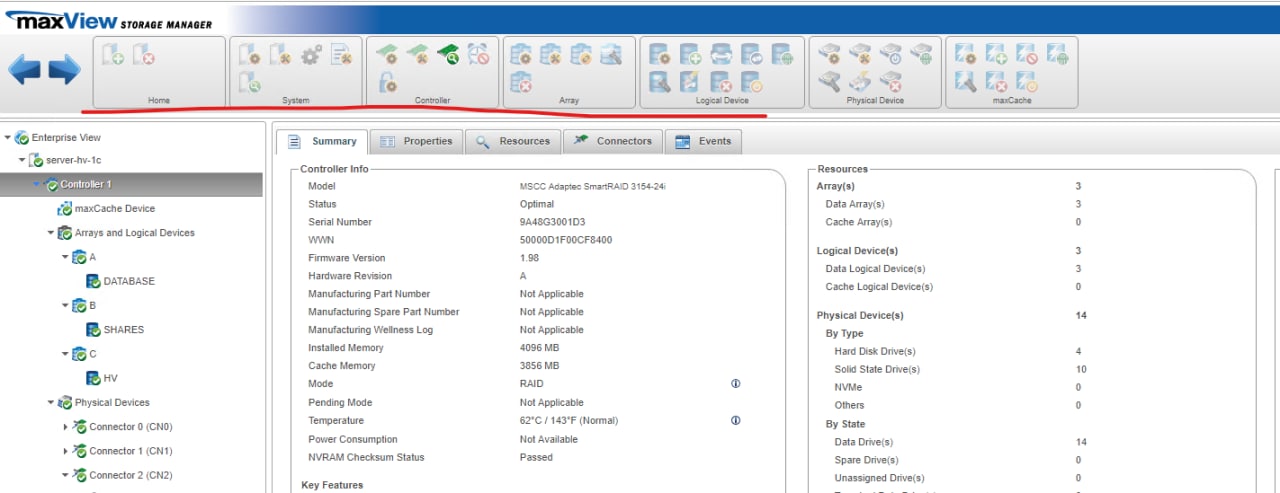Image resolution: width=1280 pixels, height=493 pixels.
Task: Click the database with lightning icon in Logical Device group
Action: pyautogui.click(x=691, y=83)
